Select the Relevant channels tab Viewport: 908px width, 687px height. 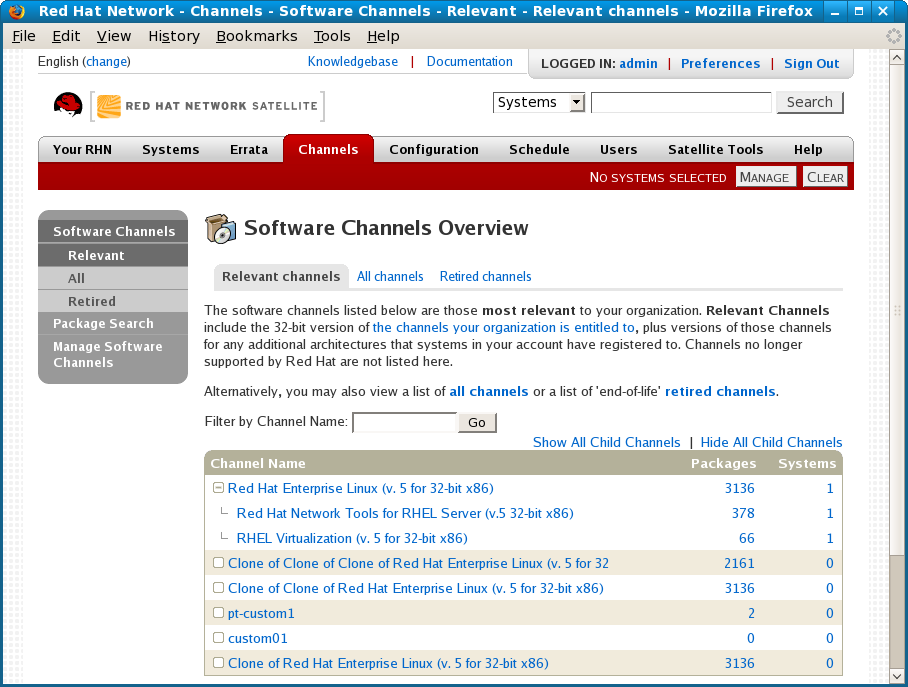[281, 277]
